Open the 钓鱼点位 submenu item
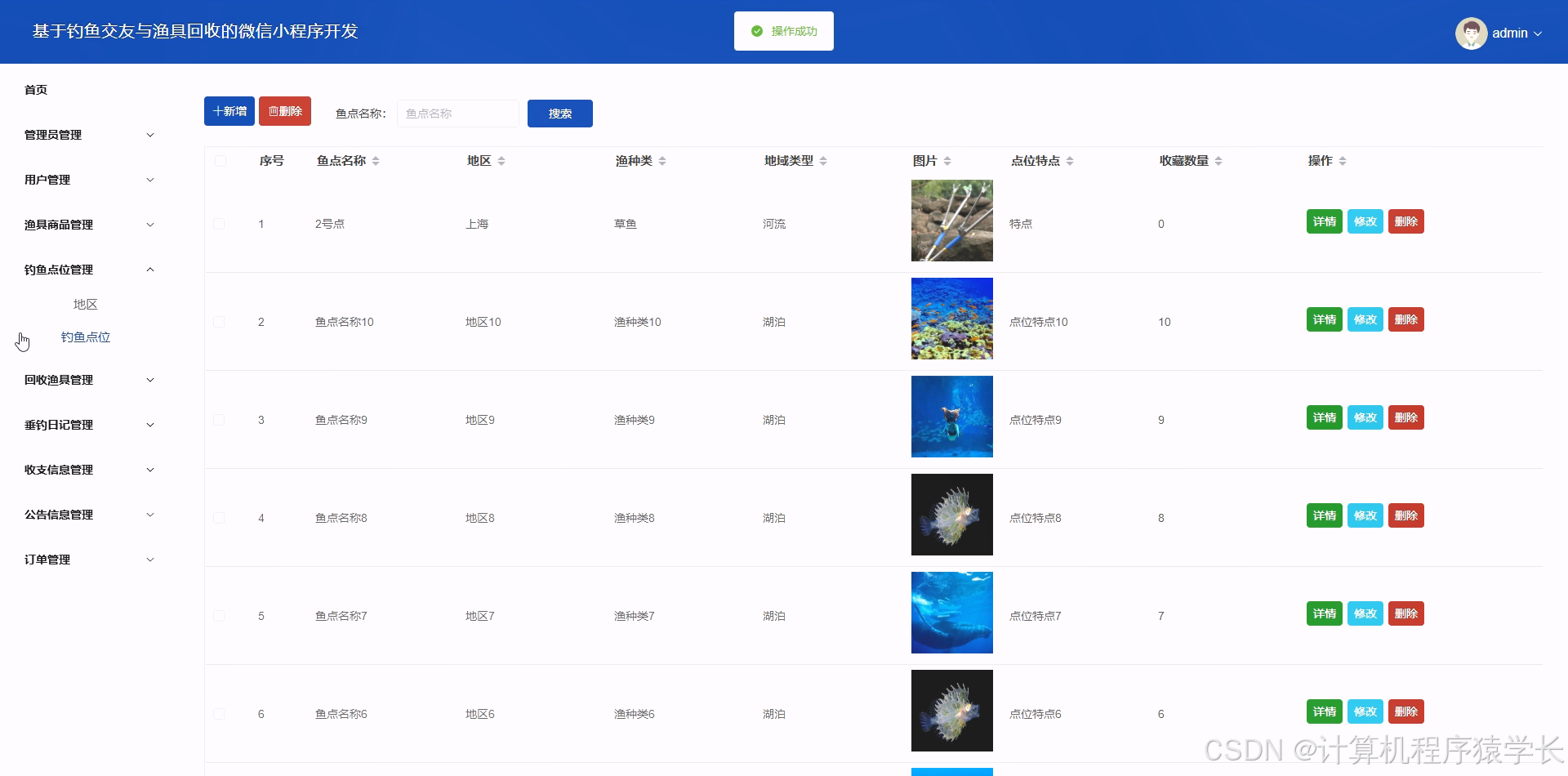The width and height of the screenshot is (1568, 776). 85,337
